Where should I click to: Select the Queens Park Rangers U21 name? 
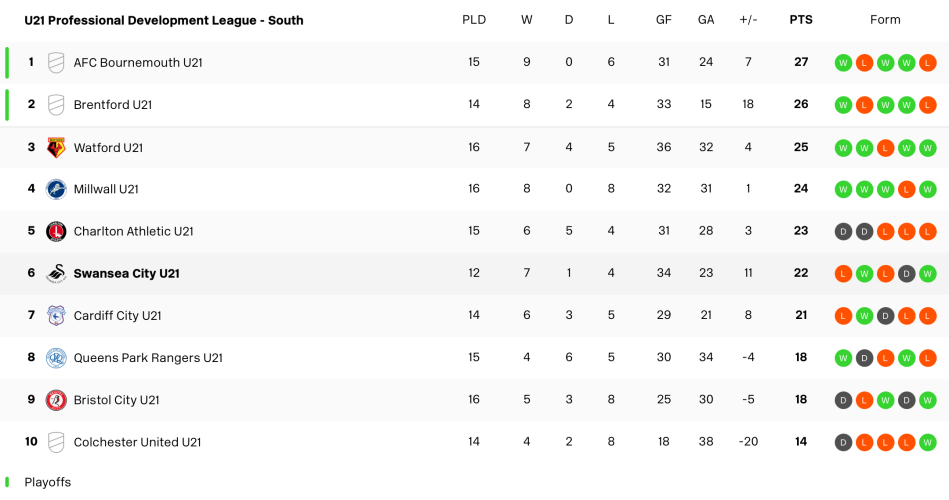148,358
